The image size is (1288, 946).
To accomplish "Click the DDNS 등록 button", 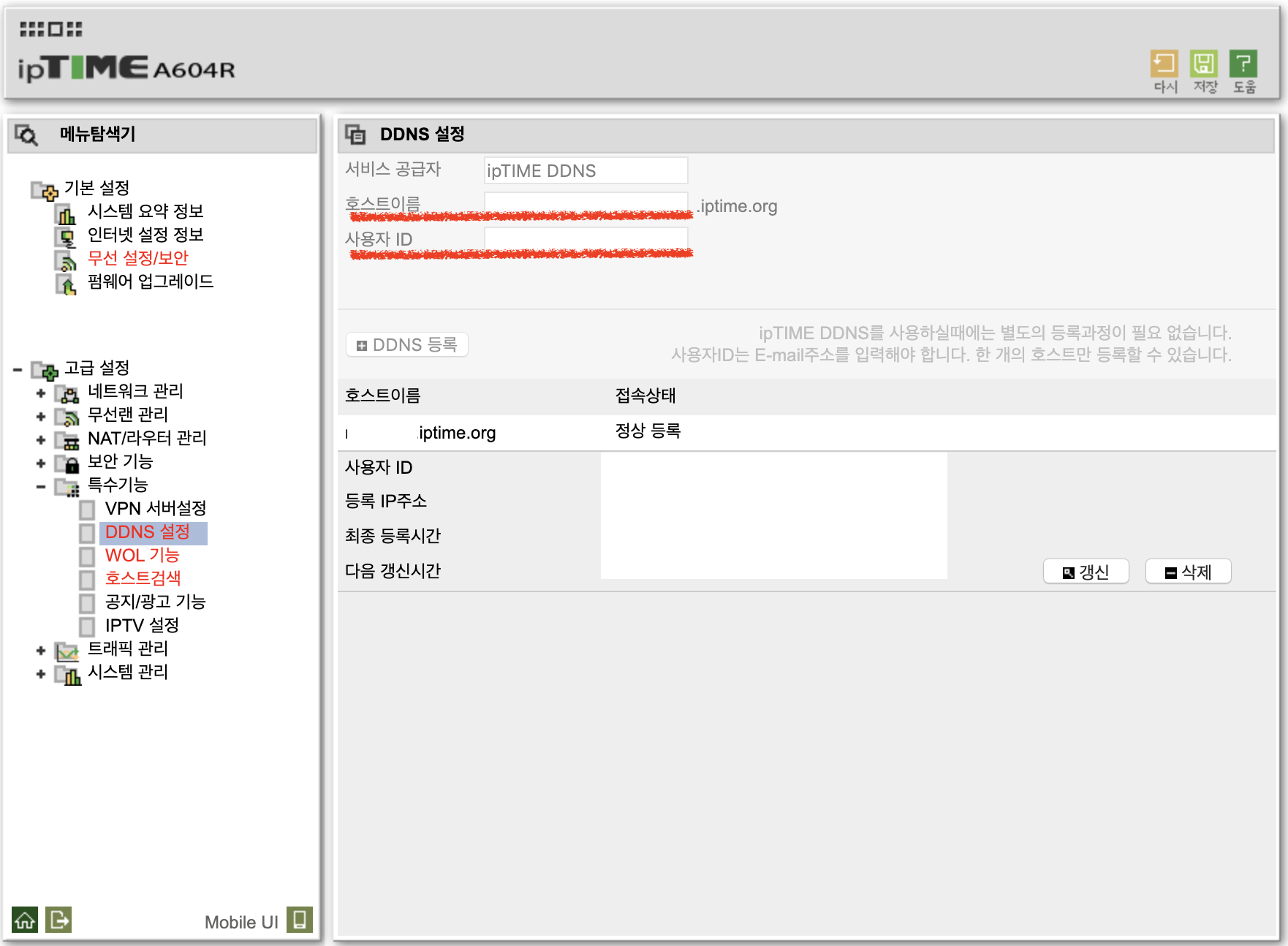I will click(406, 345).
